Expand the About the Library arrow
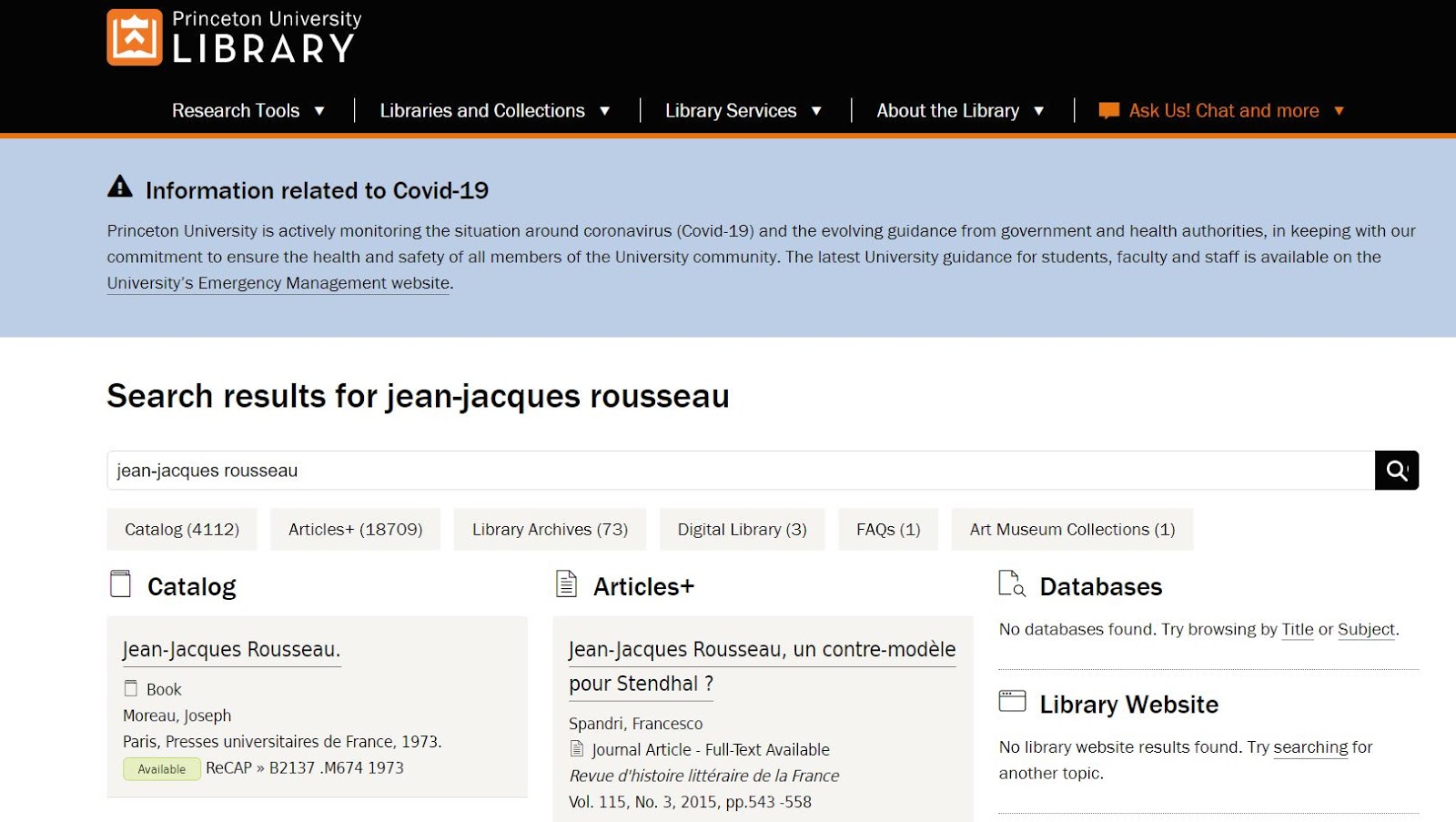 click(1038, 111)
